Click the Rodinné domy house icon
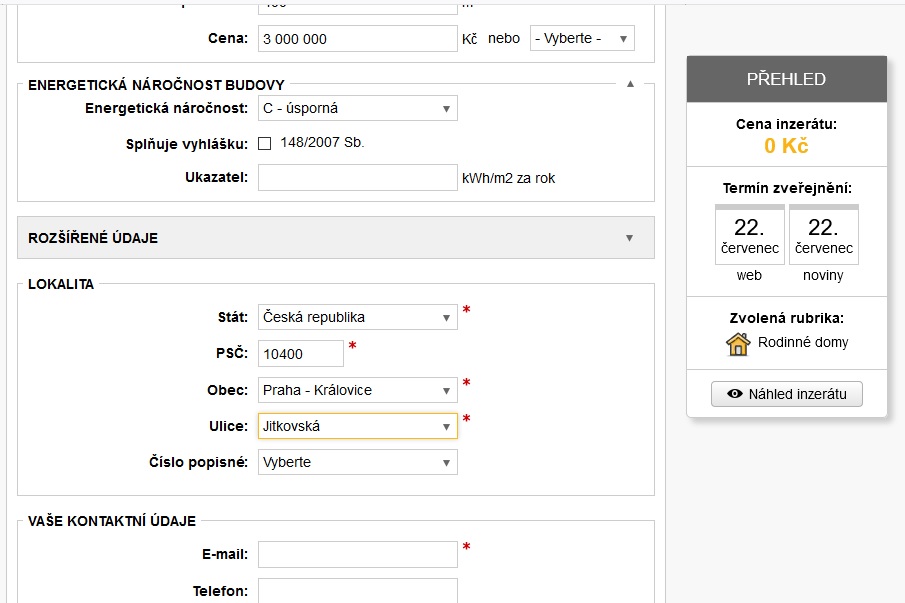This screenshot has width=905, height=603. tap(738, 344)
